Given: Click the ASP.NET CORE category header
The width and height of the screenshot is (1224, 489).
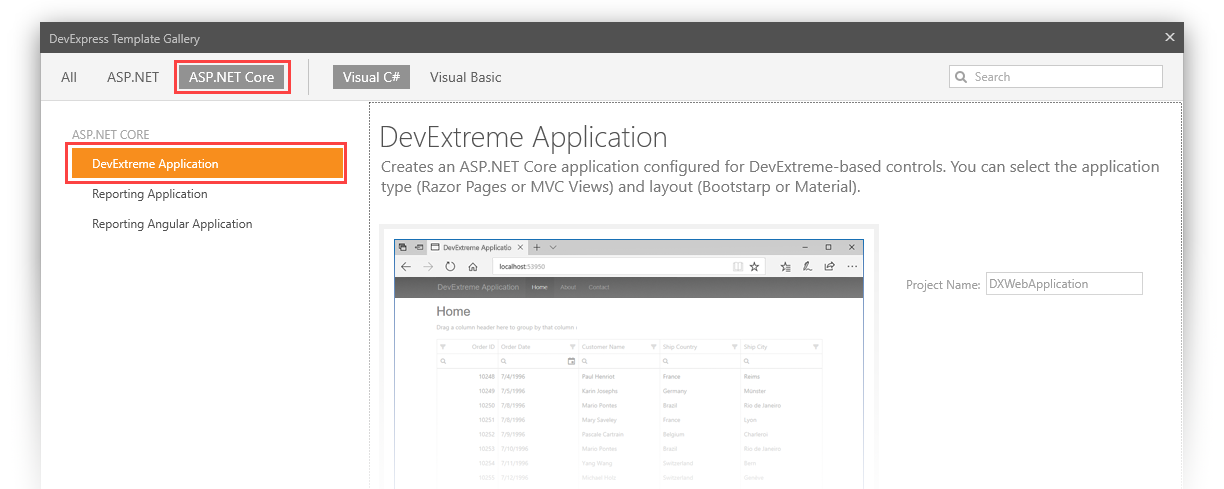Looking at the screenshot, I should click(111, 134).
